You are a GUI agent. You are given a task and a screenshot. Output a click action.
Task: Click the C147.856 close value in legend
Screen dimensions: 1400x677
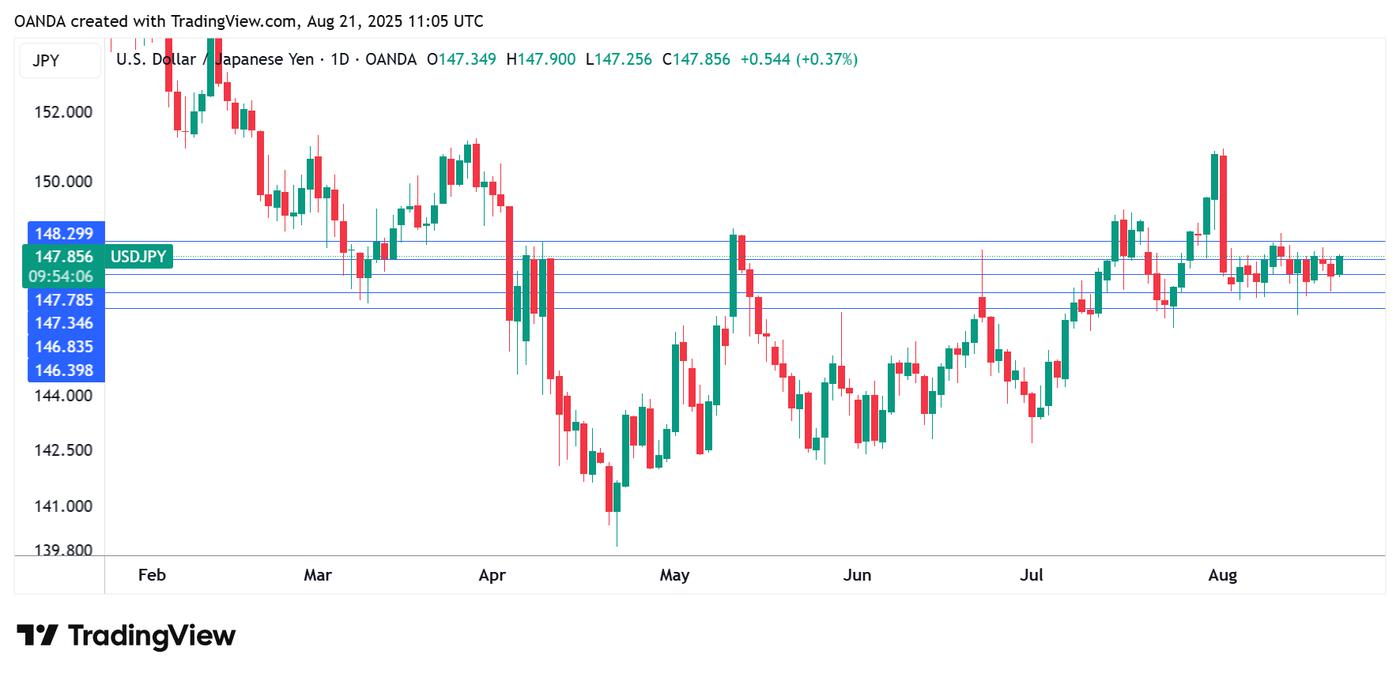click(697, 59)
